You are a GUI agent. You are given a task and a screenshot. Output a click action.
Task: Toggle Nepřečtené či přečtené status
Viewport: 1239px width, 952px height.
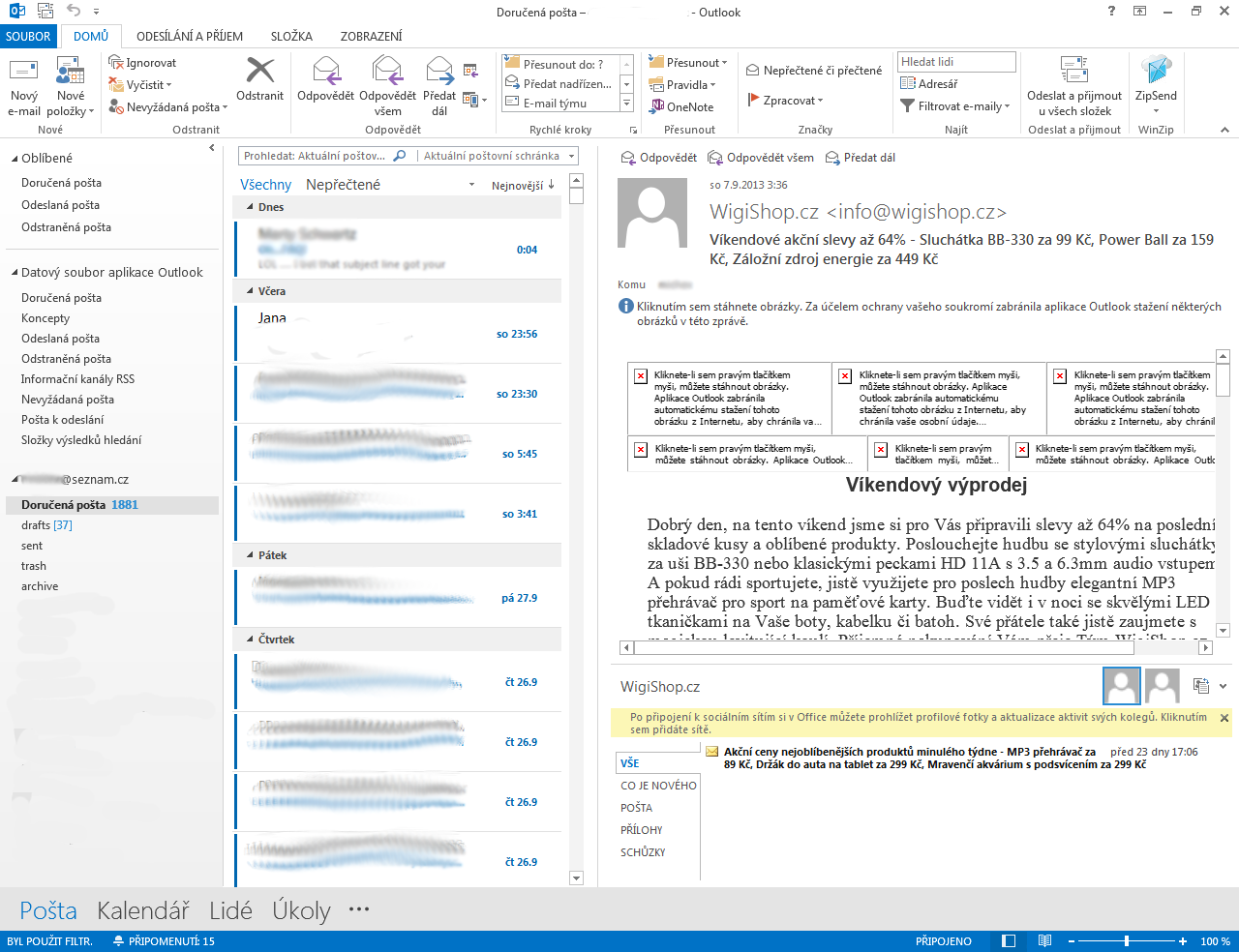point(814,71)
